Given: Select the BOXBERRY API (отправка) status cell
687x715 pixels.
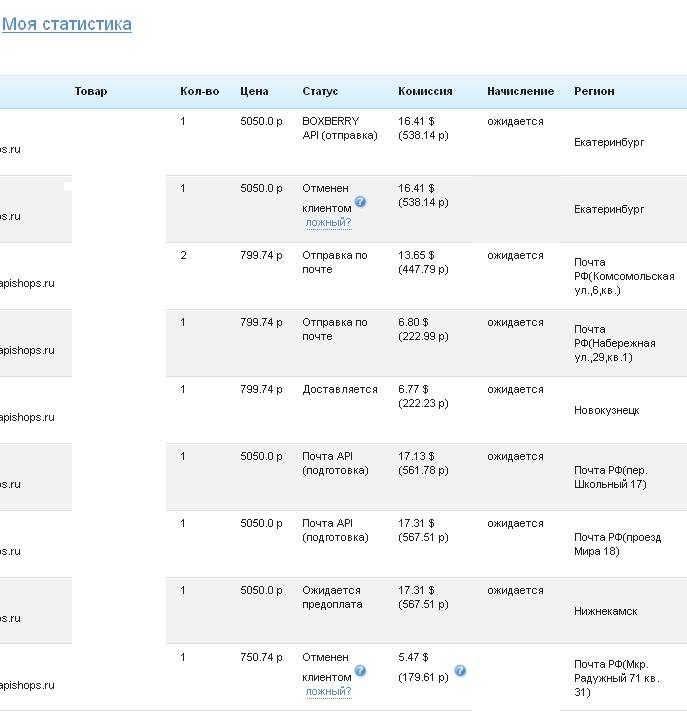Looking at the screenshot, I should tap(340, 128).
